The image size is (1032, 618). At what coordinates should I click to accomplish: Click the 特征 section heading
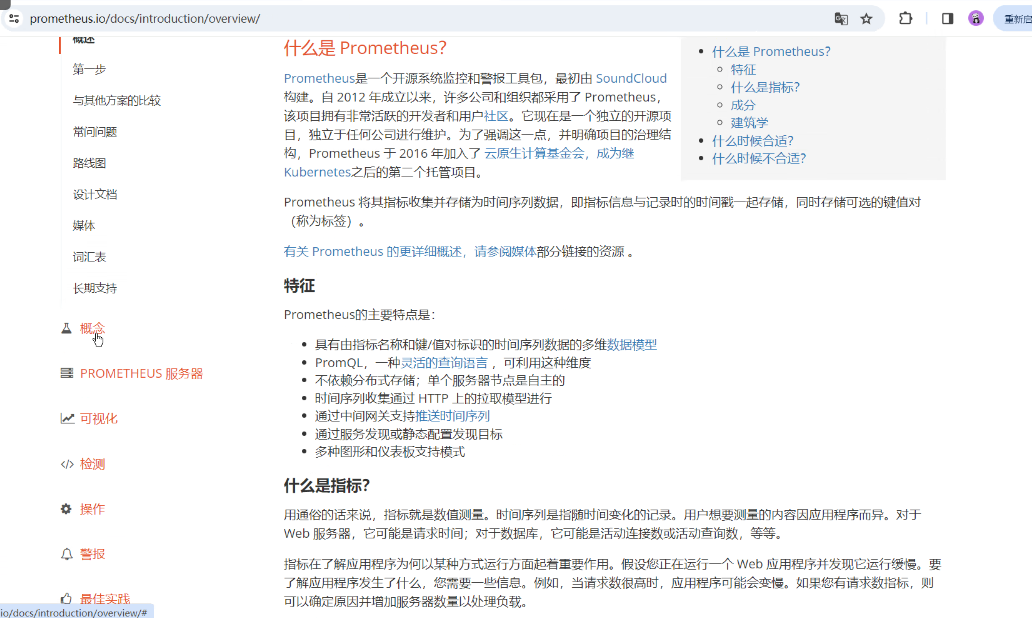(299, 286)
